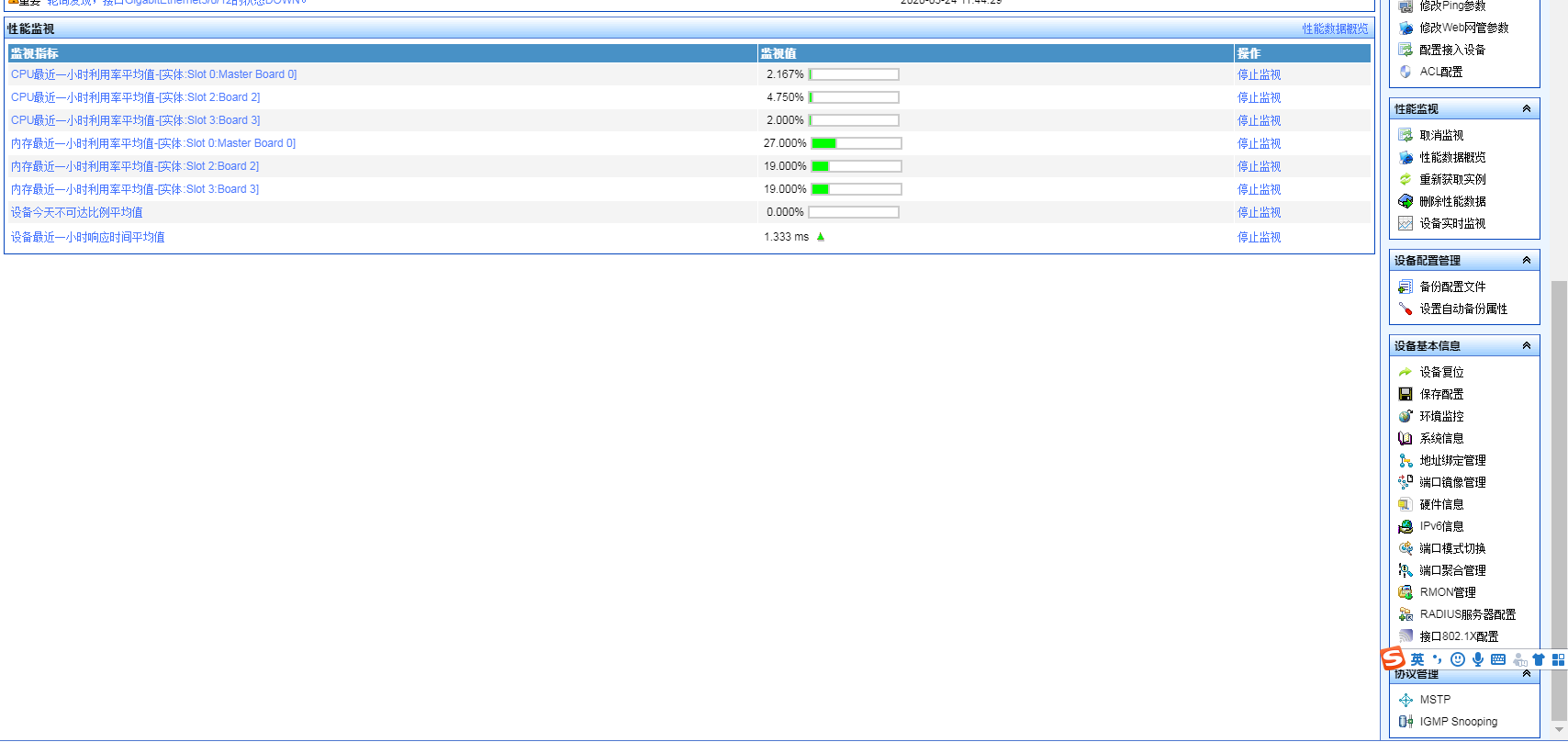Open 环境监控 via its globe icon

pos(1405,416)
